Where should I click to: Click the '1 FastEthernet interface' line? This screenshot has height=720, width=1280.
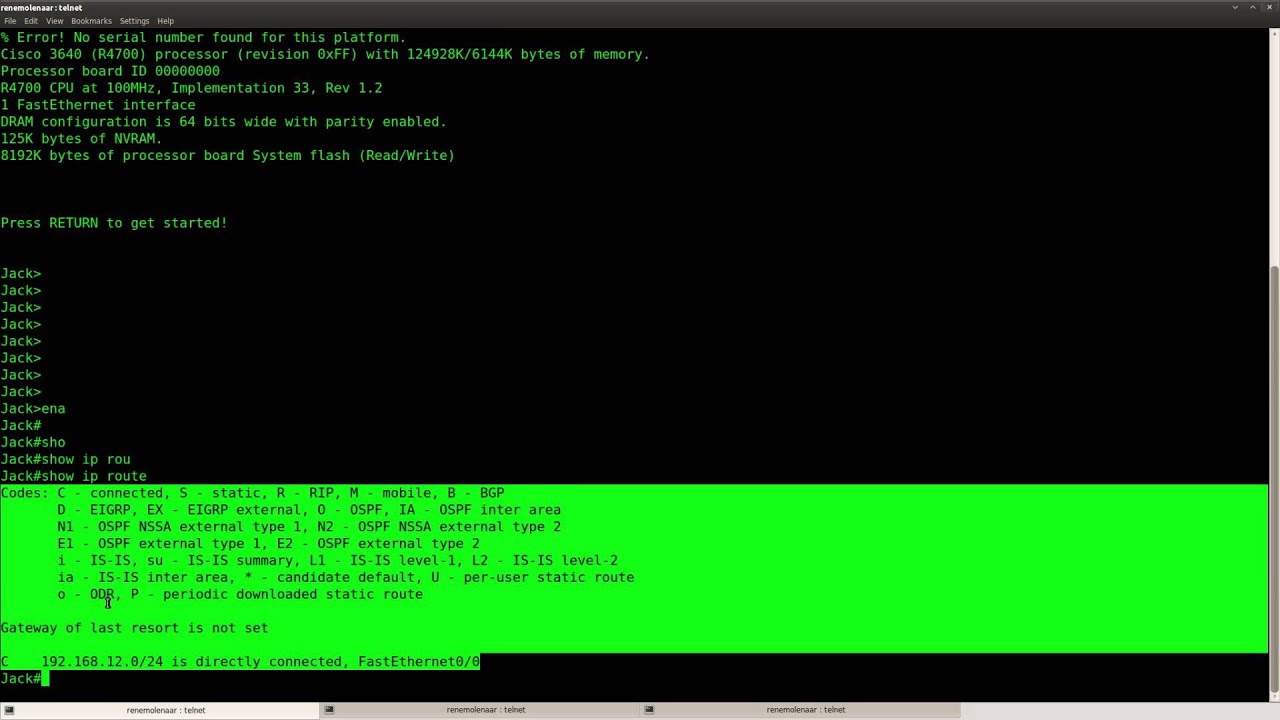coord(98,105)
